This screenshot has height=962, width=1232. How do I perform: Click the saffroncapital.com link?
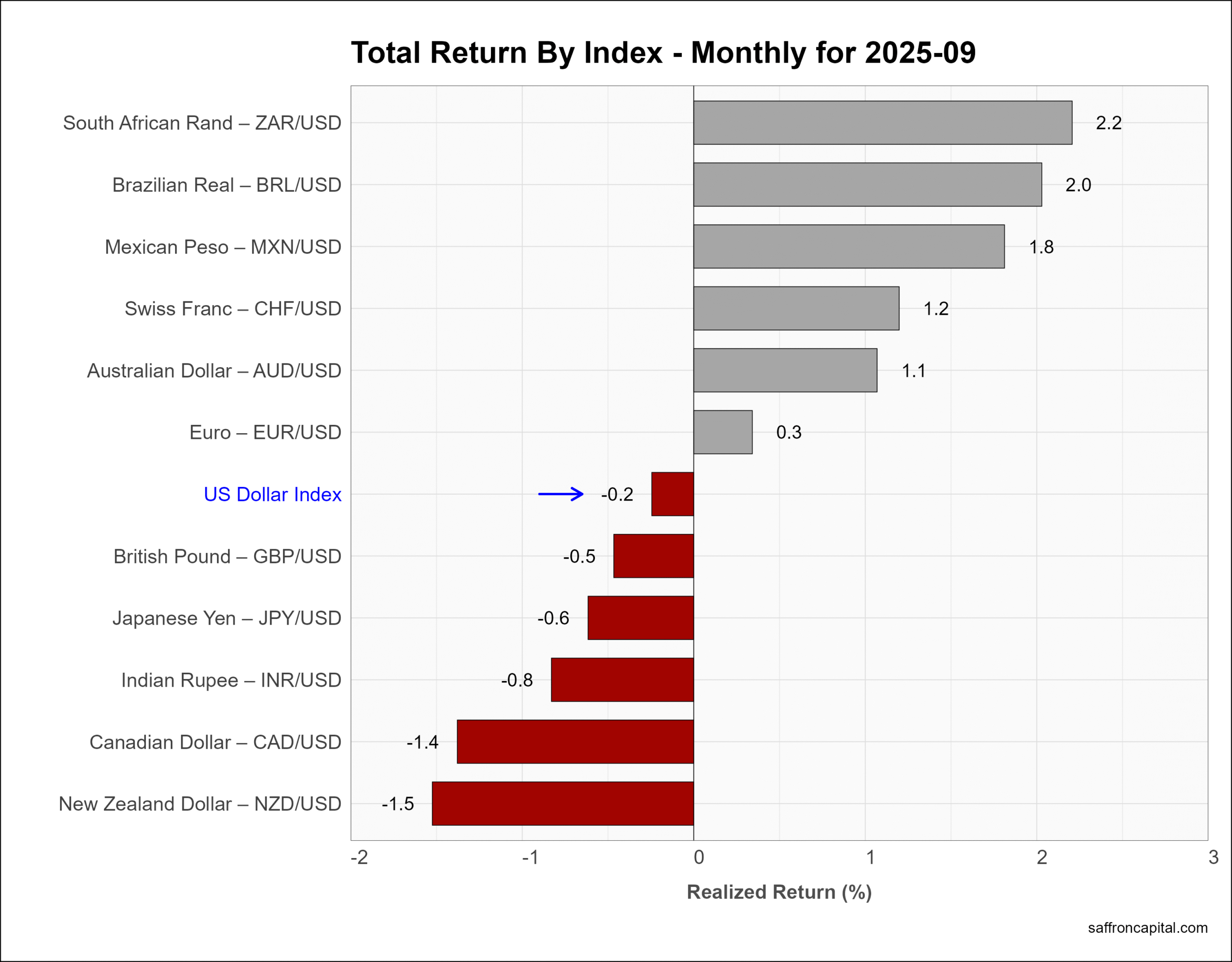click(x=1147, y=927)
